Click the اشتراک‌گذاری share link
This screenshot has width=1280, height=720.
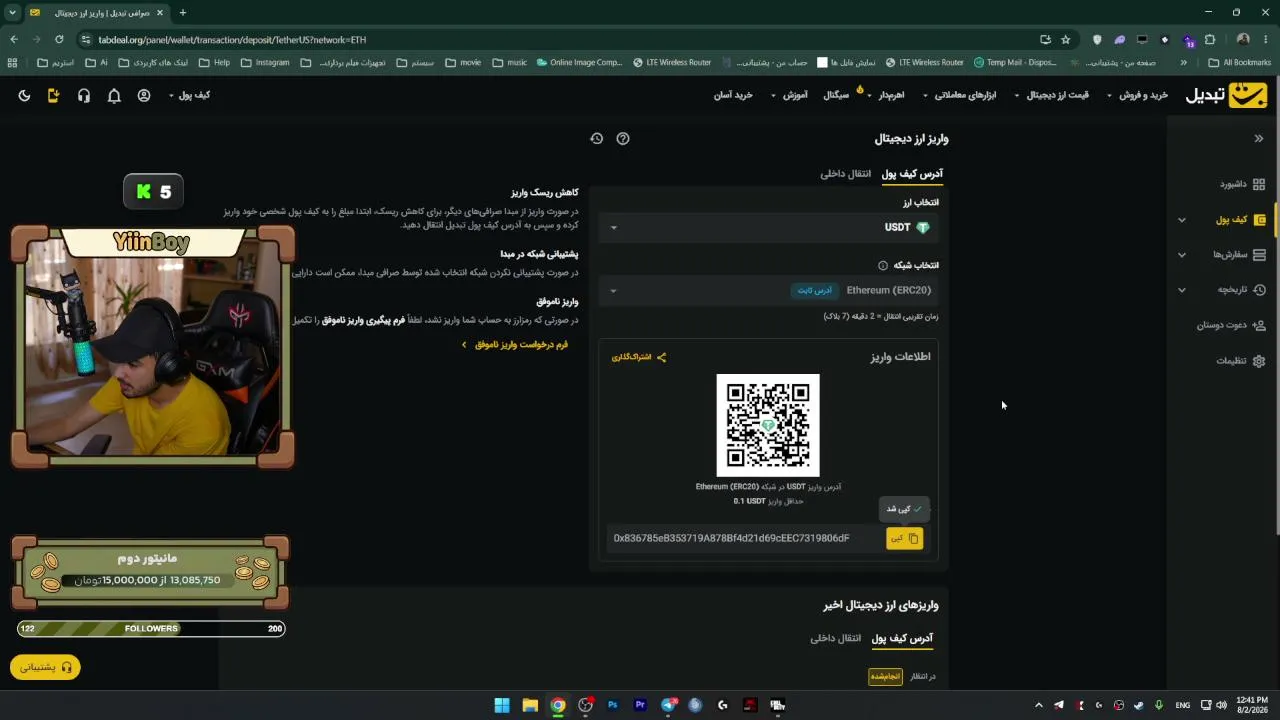(x=639, y=357)
